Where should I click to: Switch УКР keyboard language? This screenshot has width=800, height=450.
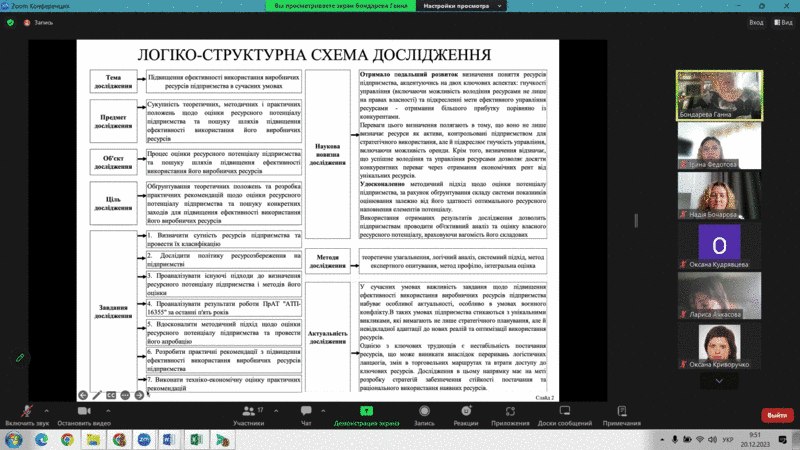[728, 439]
